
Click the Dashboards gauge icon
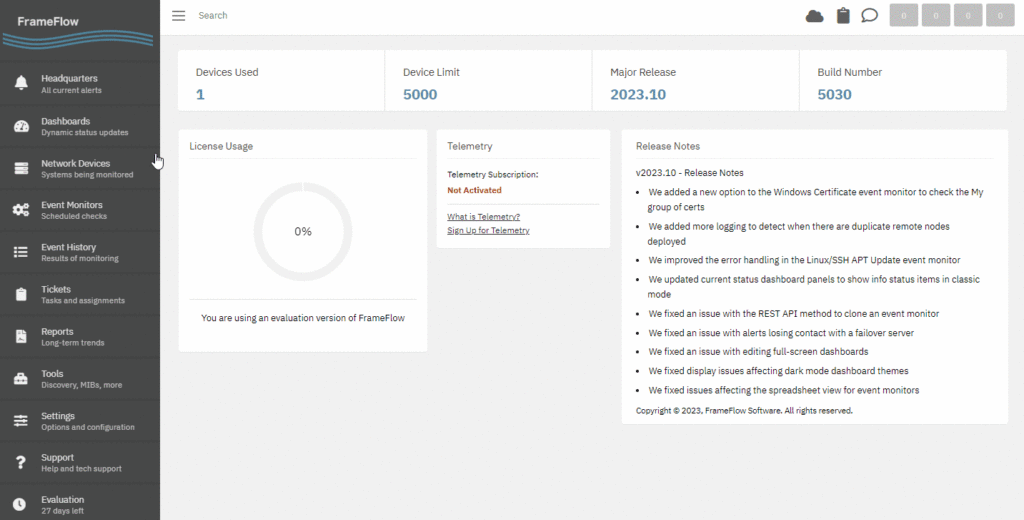(21, 127)
